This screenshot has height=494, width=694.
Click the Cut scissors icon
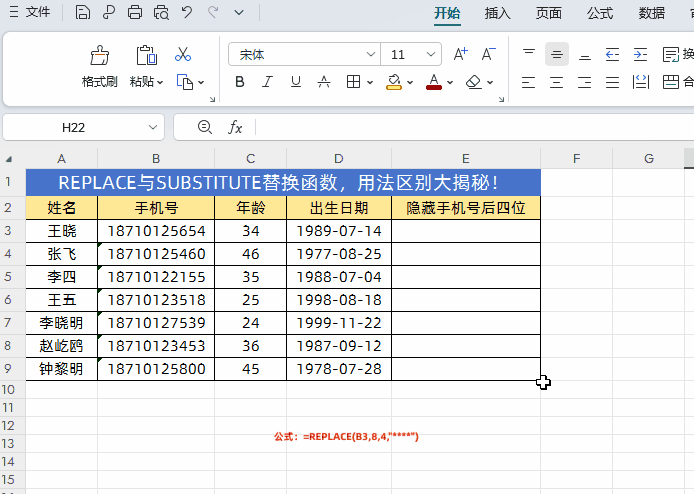183,54
